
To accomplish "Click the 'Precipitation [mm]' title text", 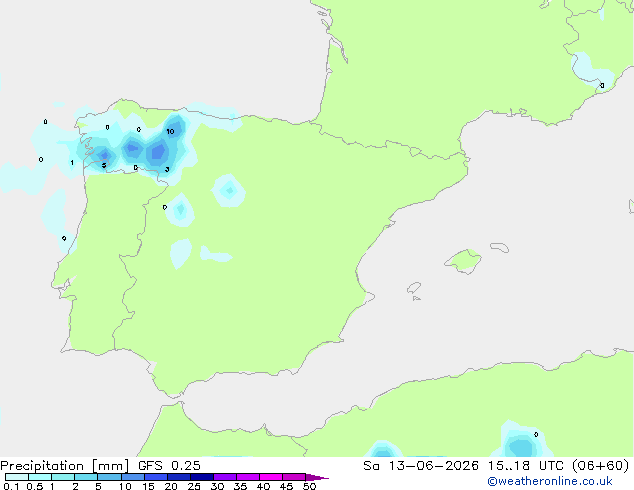I will click(65, 466).
